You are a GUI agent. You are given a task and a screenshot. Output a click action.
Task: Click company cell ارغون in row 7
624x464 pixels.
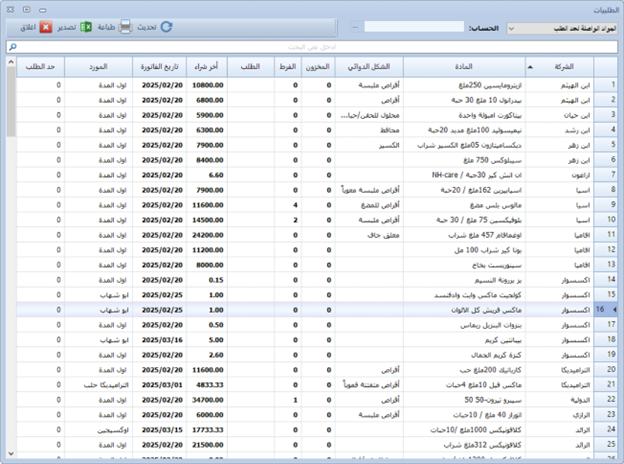click(x=560, y=175)
